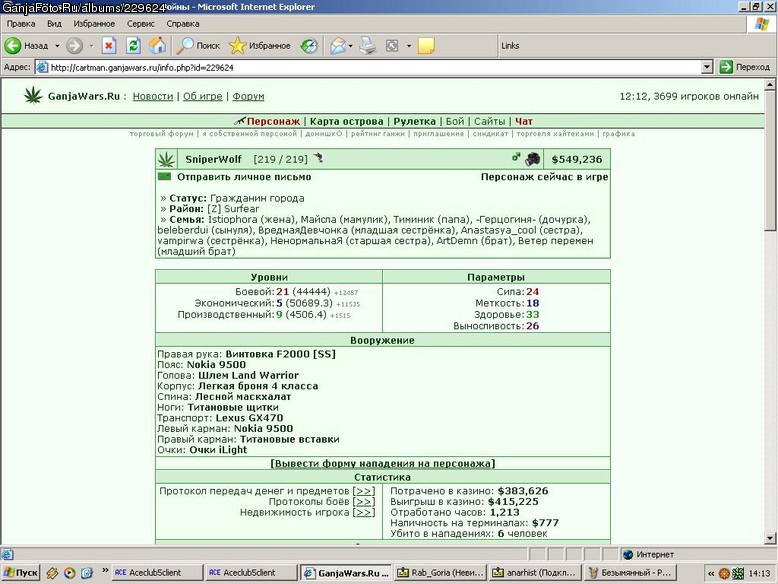Screen dimensions: 778x584
Task: Switch to Rab_Goria taskbar window
Action: 440,573
